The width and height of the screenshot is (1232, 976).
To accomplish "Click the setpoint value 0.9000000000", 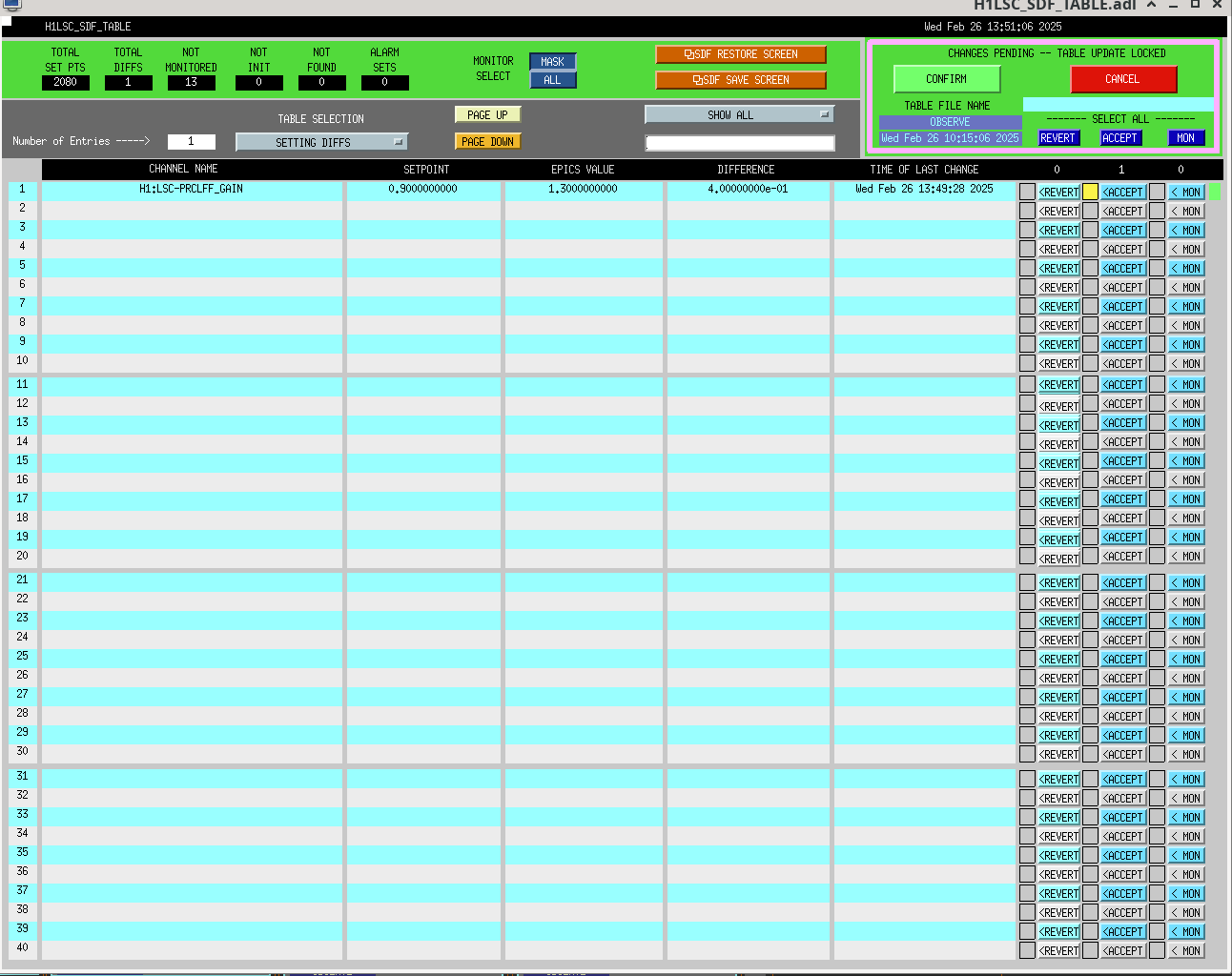I will (423, 189).
